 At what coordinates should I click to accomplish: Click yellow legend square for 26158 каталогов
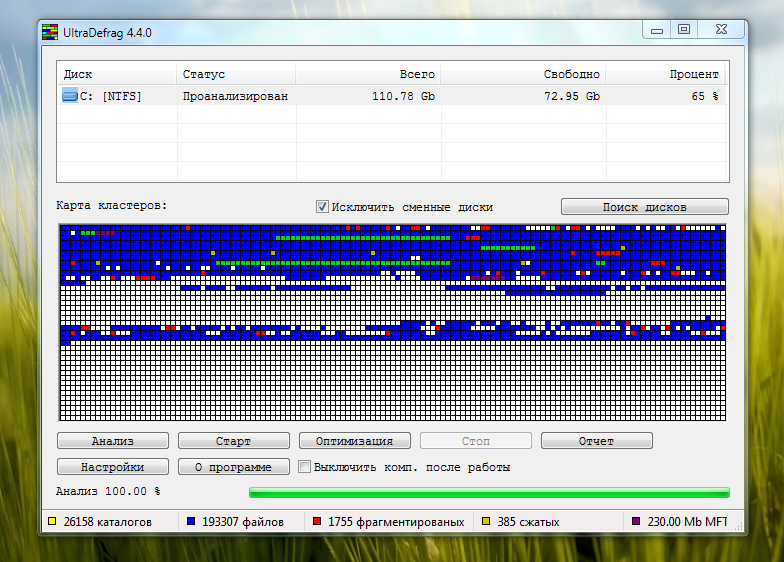pos(52,521)
